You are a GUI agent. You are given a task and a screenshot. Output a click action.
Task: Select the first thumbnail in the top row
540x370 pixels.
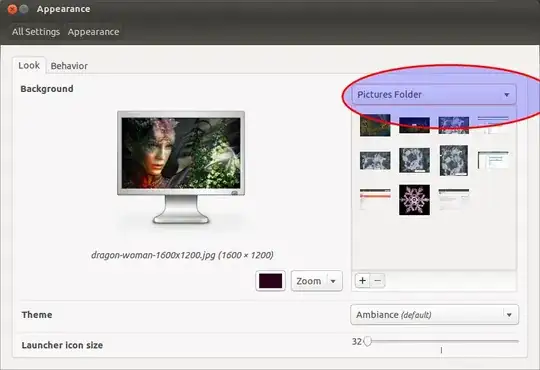[x=375, y=125]
